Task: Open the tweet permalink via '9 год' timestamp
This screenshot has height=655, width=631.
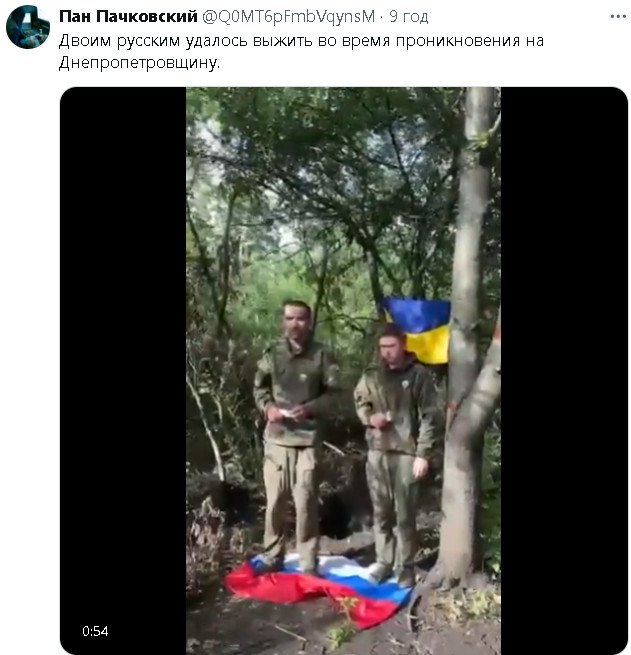Action: coord(408,17)
